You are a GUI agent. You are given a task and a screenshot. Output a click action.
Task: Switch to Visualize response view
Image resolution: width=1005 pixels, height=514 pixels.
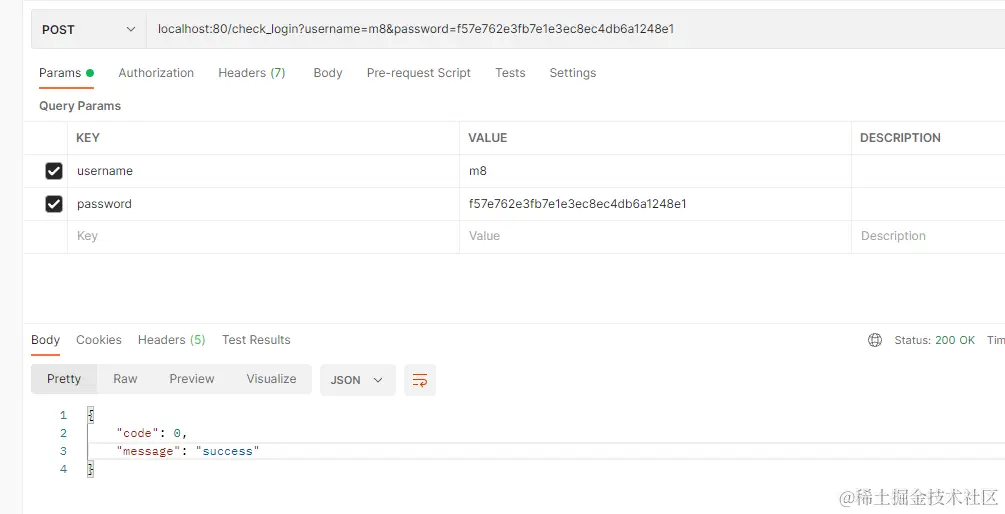271,379
